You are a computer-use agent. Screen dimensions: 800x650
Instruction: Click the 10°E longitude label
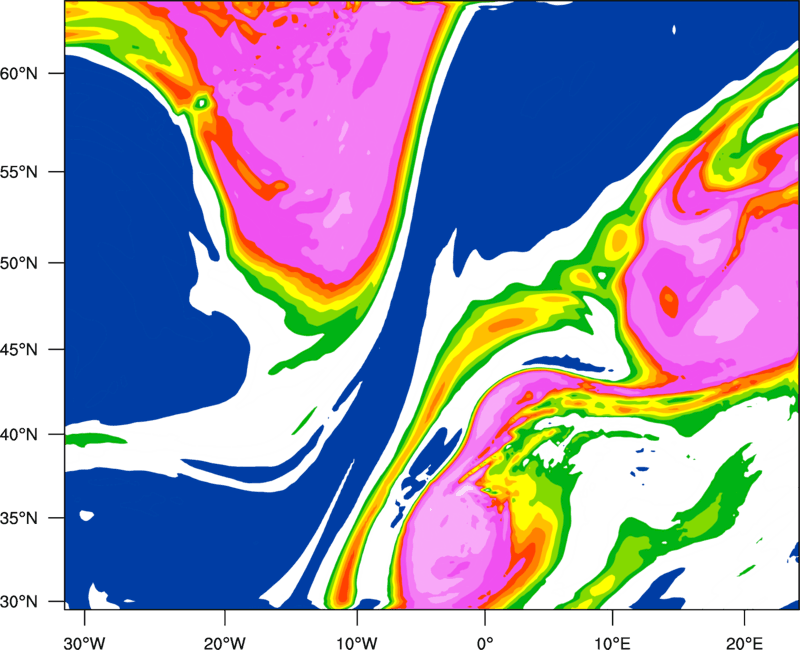[x=612, y=643]
